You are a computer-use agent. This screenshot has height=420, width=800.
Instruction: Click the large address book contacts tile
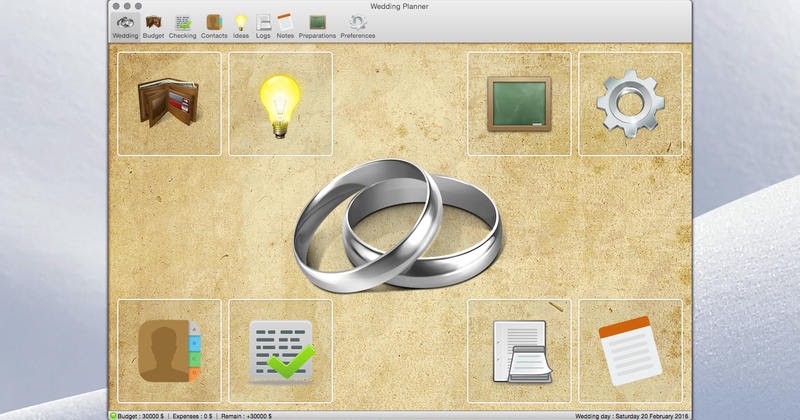[x=169, y=351]
